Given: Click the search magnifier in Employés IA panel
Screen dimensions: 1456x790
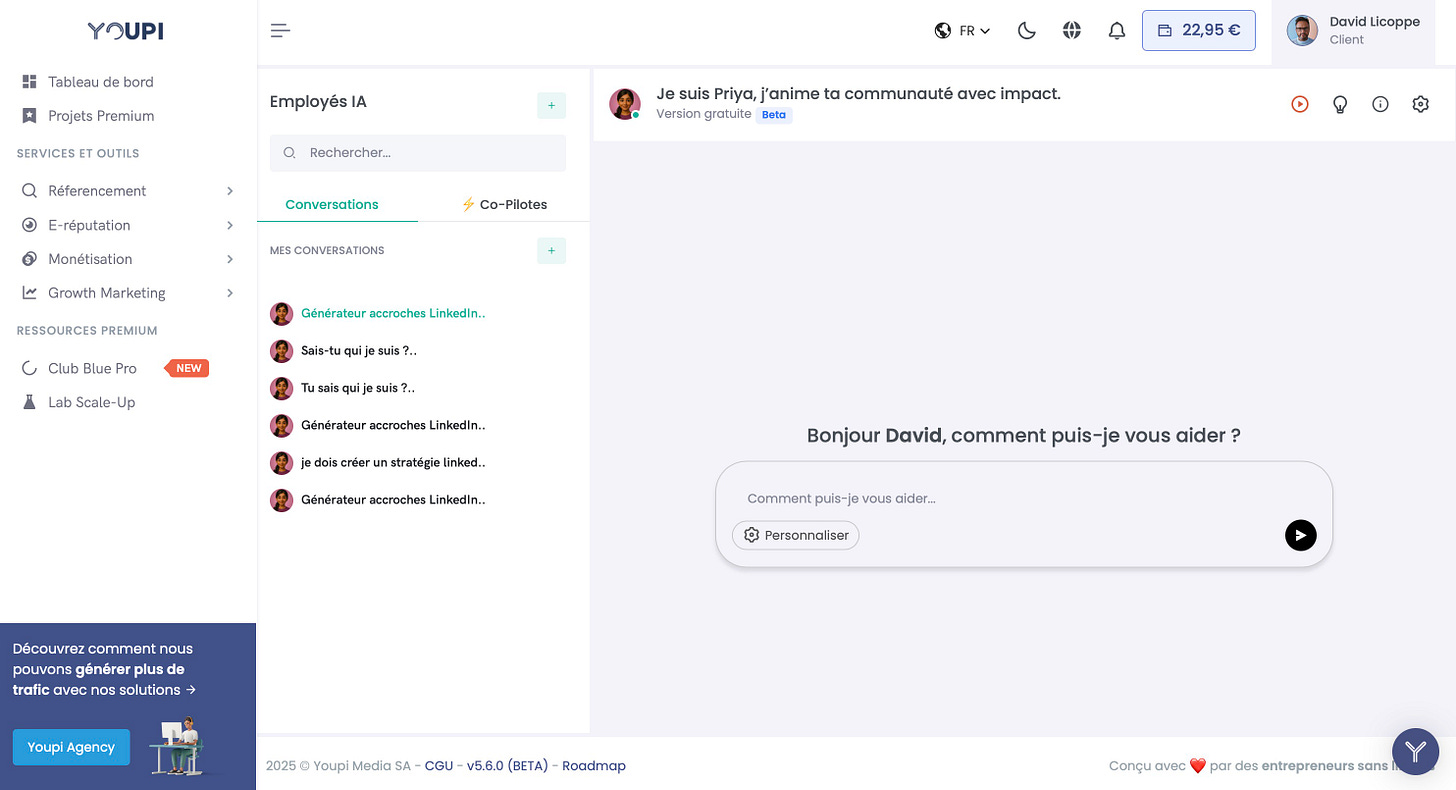Looking at the screenshot, I should 289,153.
